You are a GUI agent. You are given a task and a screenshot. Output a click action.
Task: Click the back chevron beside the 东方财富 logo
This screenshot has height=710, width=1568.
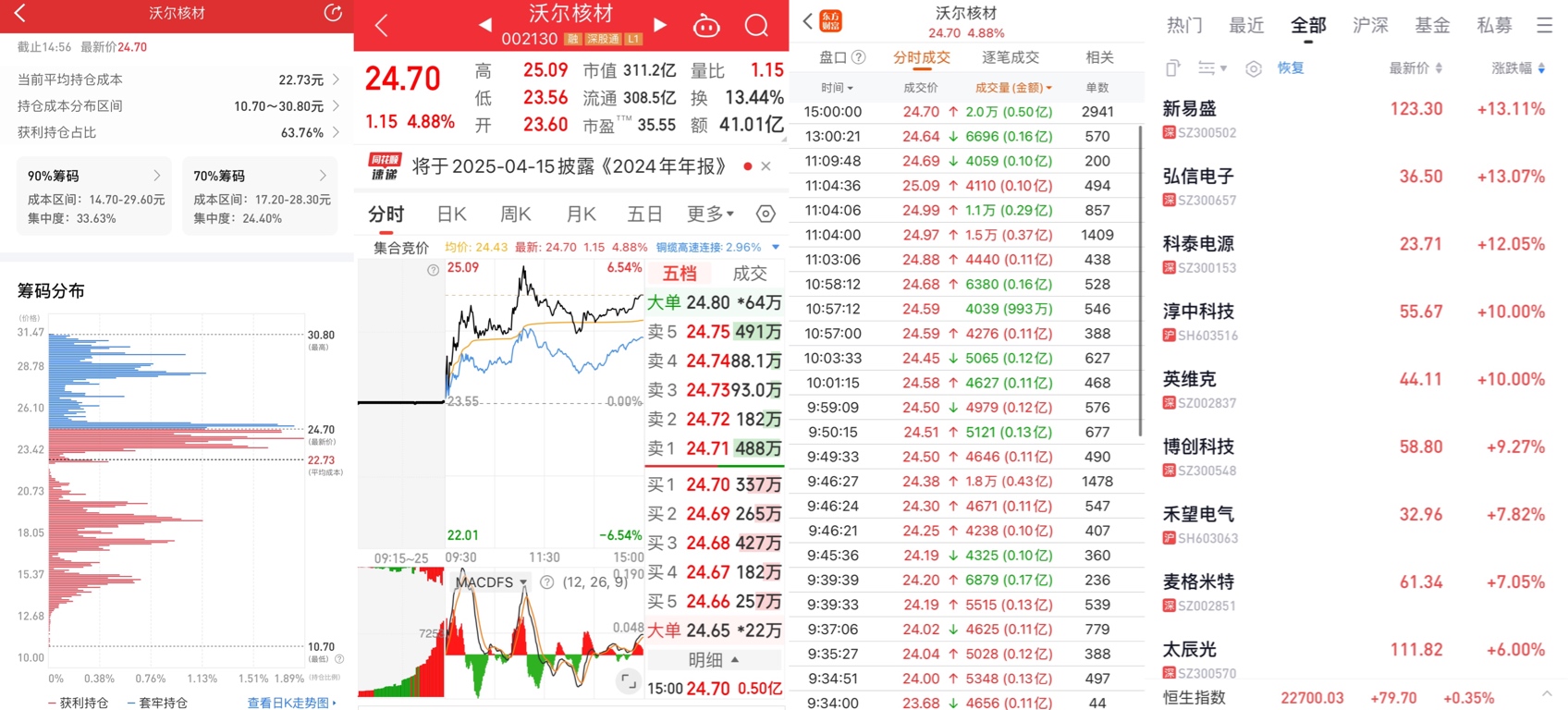tap(807, 20)
